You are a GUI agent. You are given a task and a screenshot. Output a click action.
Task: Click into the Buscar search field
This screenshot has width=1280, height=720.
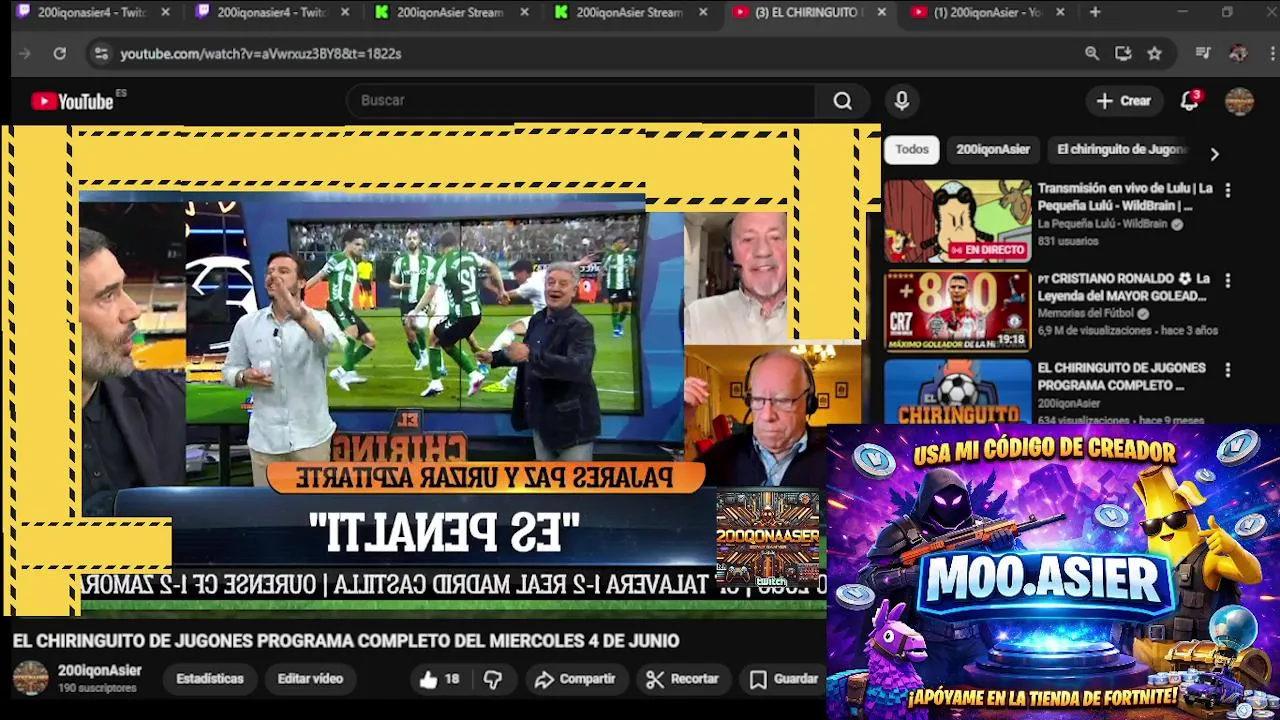point(581,101)
